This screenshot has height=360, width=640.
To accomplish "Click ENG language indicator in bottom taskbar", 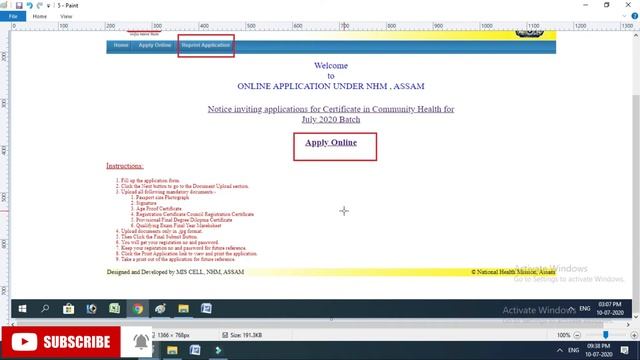I will coord(573,350).
